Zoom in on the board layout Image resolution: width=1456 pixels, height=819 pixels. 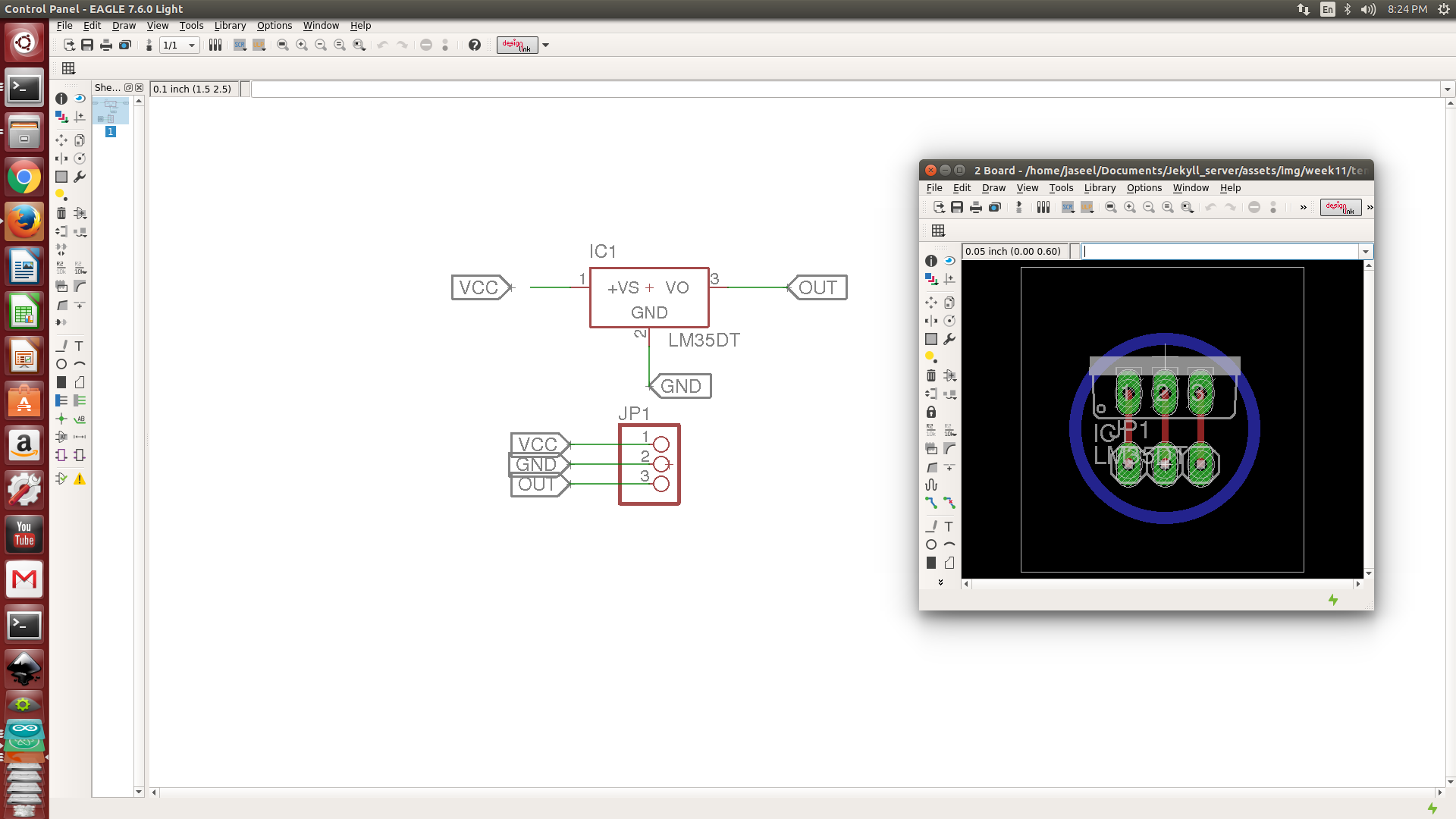coord(1130,207)
